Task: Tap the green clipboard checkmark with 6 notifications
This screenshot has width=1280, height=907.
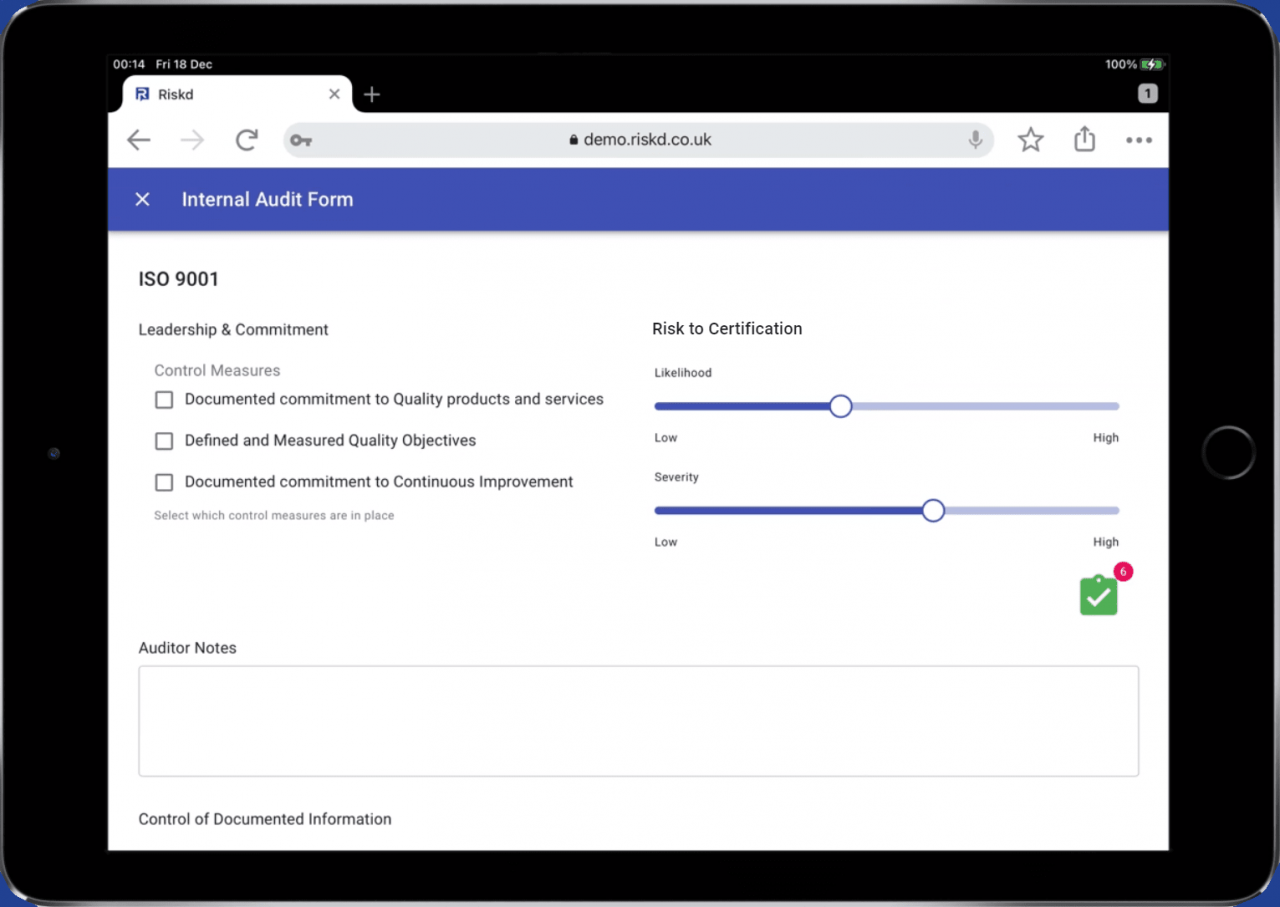Action: click(1098, 595)
